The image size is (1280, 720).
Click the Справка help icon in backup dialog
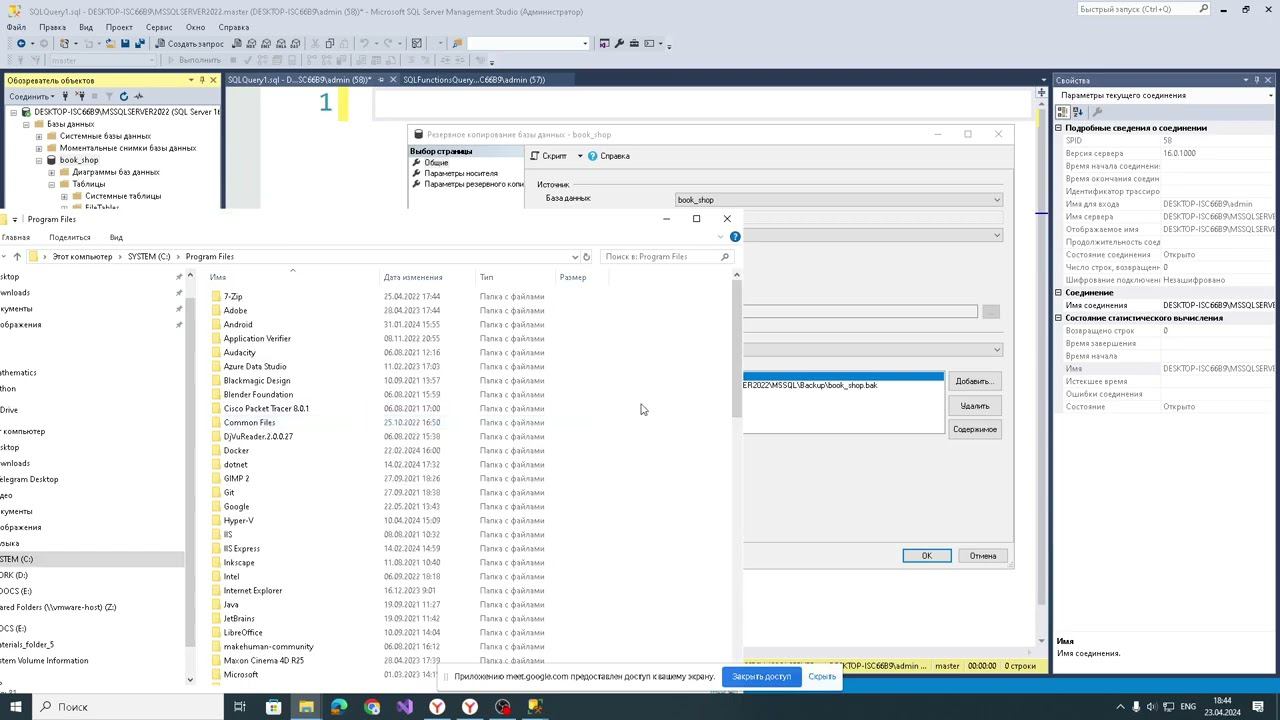point(593,156)
